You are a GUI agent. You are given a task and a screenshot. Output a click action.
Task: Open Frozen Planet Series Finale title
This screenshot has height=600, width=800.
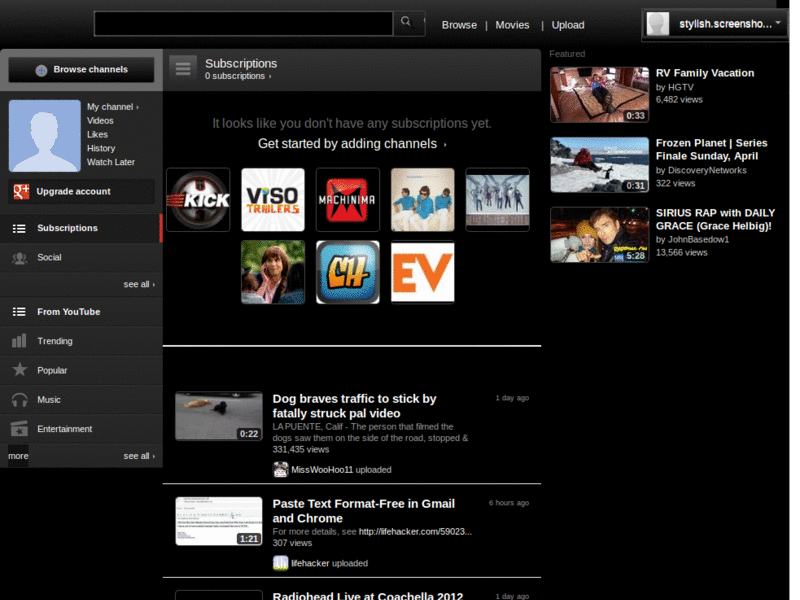click(711, 149)
